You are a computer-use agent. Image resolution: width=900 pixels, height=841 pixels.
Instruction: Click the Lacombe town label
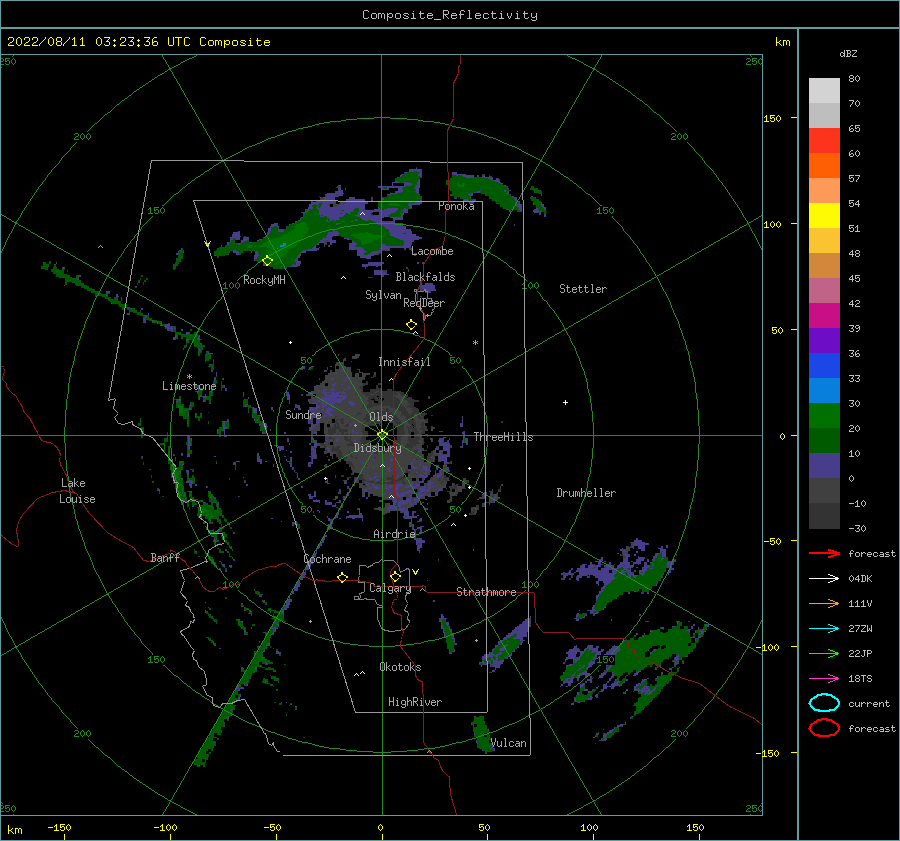click(432, 251)
